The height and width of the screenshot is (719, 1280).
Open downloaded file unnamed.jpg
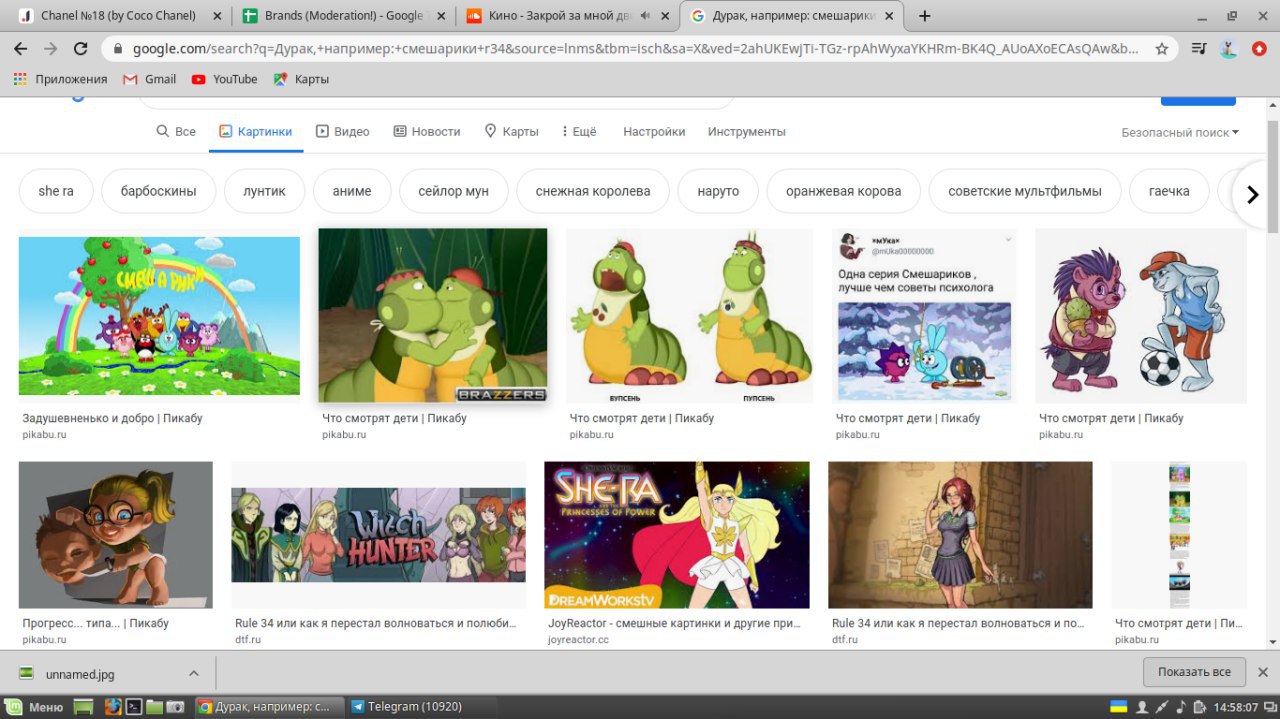[x=80, y=674]
